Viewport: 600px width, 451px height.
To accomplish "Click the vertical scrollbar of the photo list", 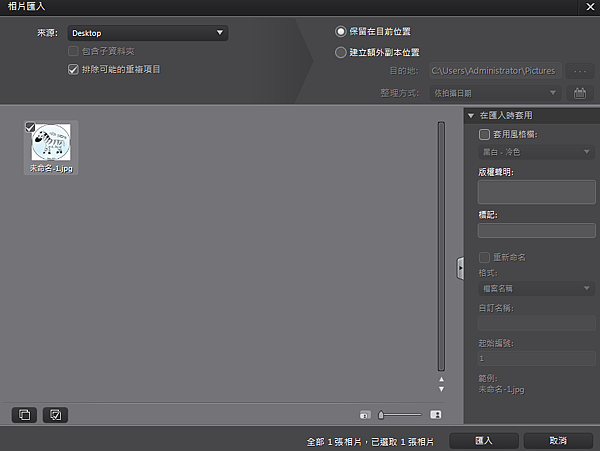I will click(441, 246).
